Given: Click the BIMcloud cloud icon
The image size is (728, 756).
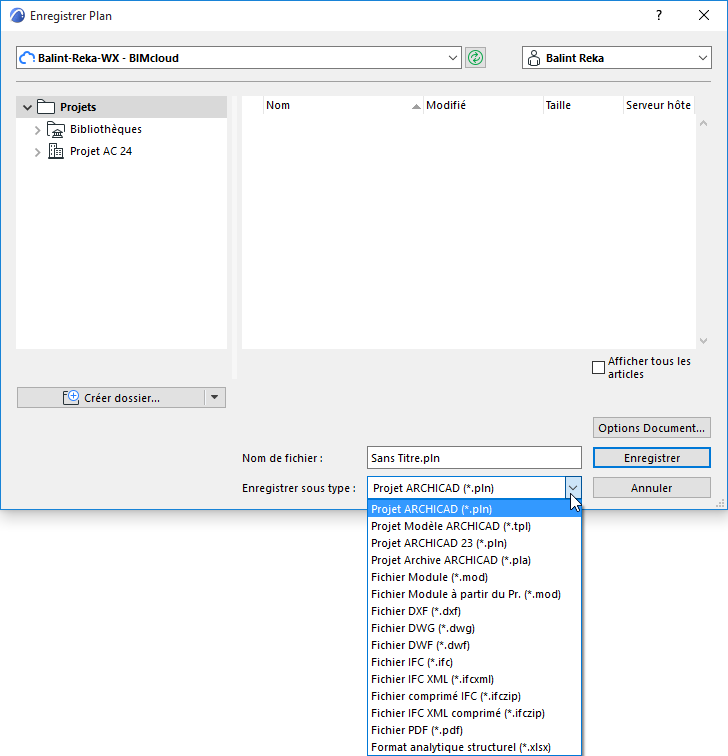Looking at the screenshot, I should (27, 58).
